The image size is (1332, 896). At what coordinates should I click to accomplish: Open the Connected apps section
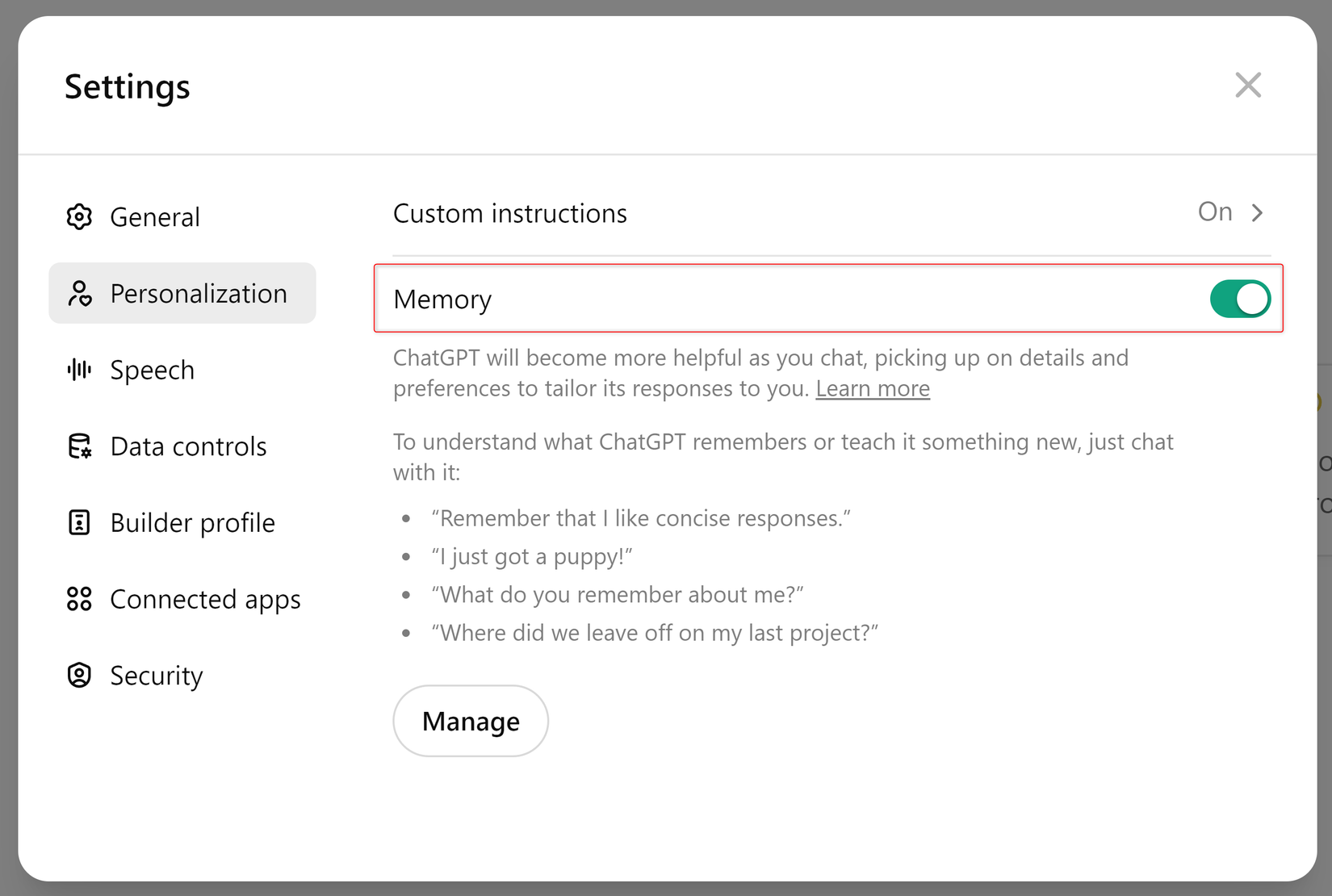pyautogui.click(x=206, y=599)
